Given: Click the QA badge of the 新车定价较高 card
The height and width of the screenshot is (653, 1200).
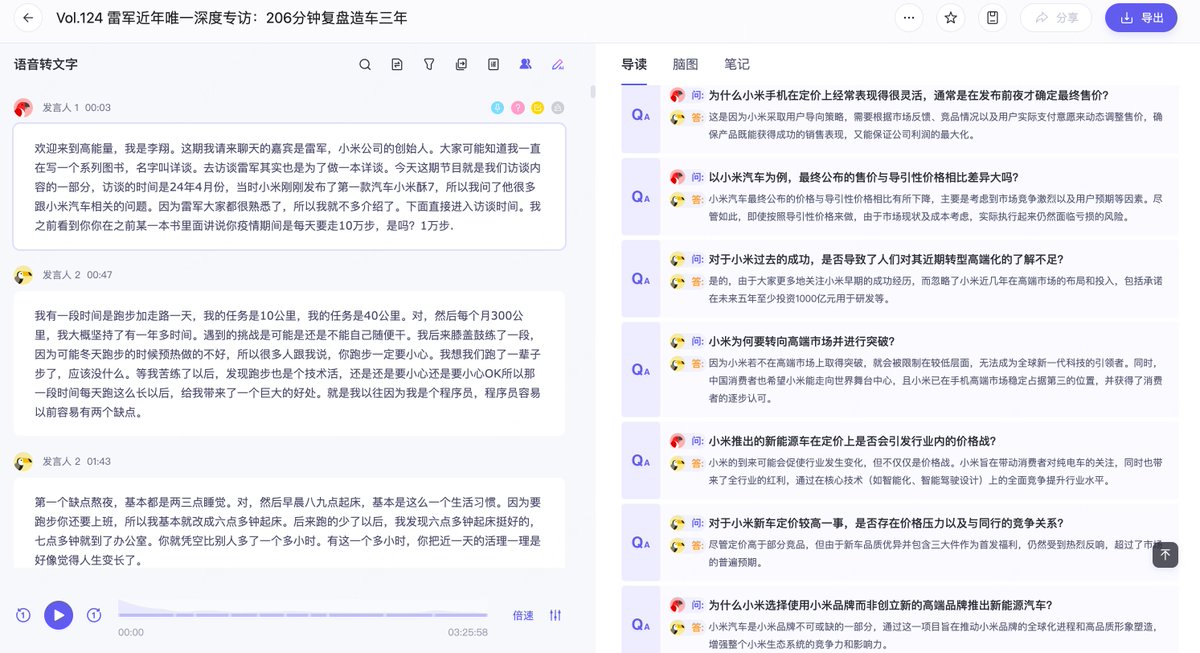Looking at the screenshot, I should tap(641, 543).
